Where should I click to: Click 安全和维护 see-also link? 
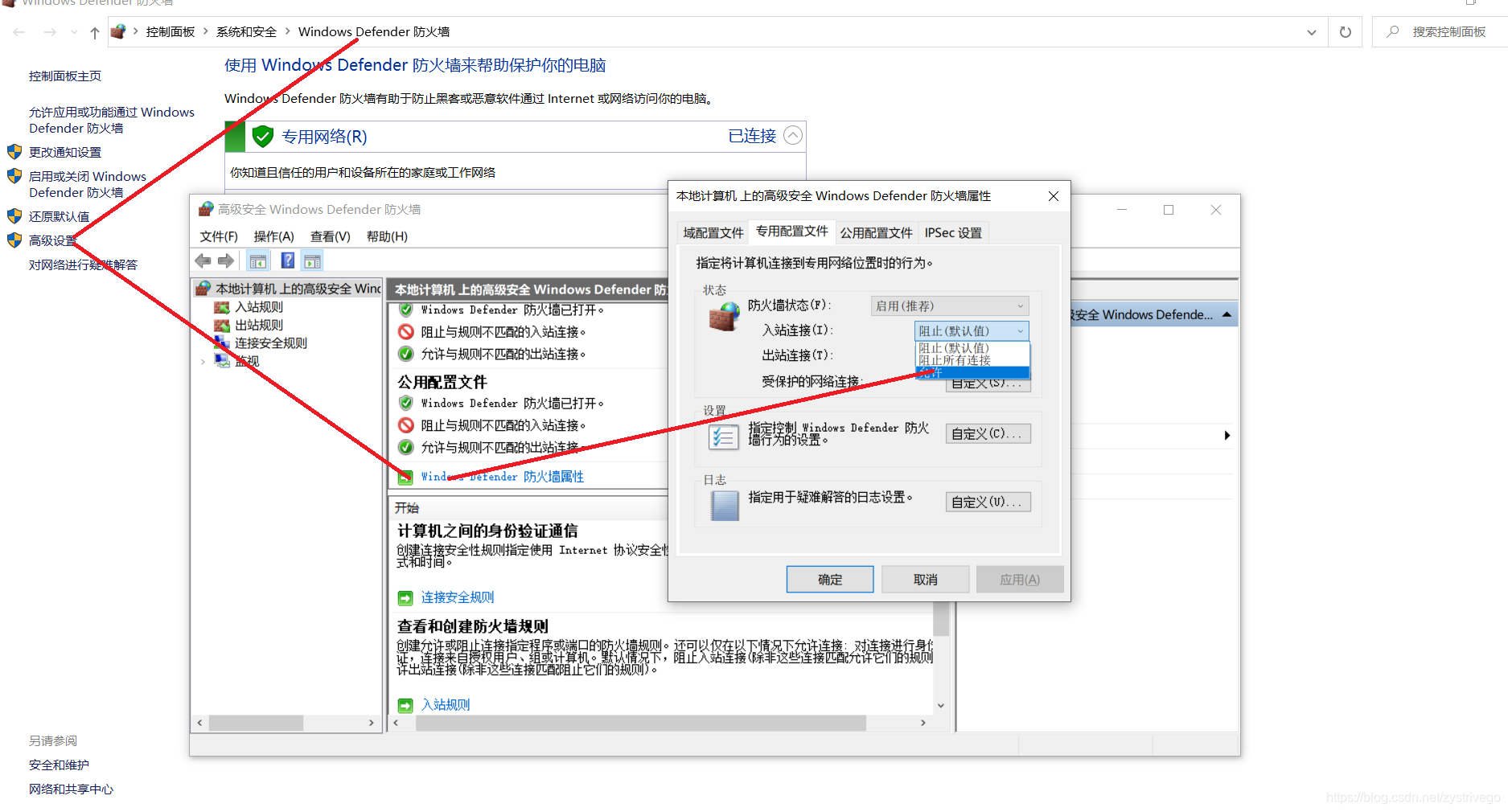pos(59,765)
